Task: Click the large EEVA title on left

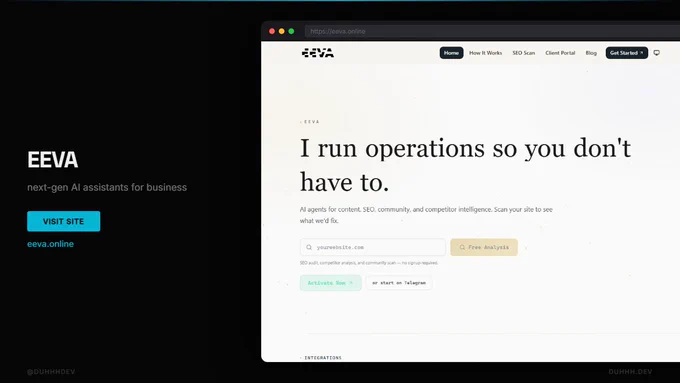Action: tap(52, 160)
